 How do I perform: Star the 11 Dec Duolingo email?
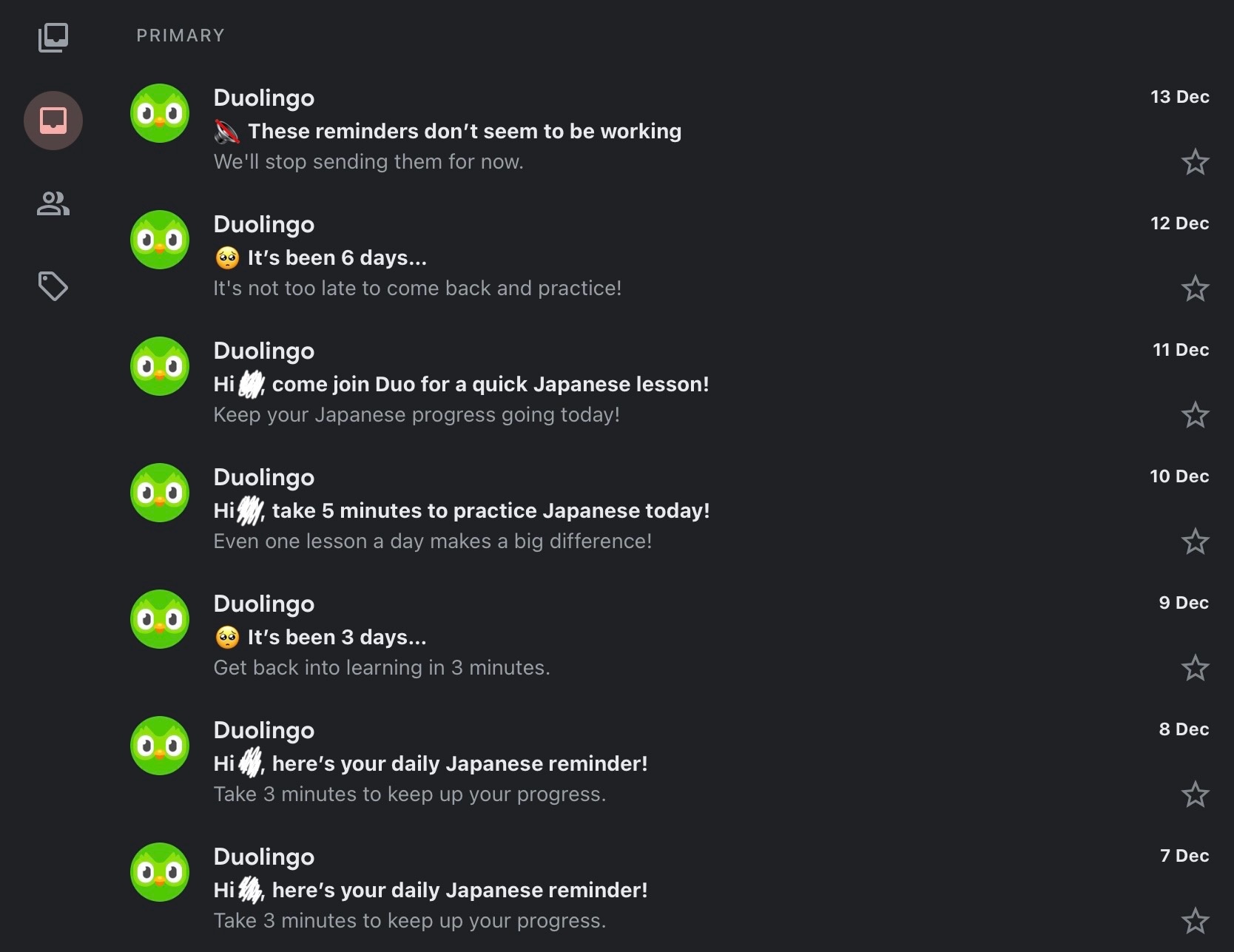1195,415
